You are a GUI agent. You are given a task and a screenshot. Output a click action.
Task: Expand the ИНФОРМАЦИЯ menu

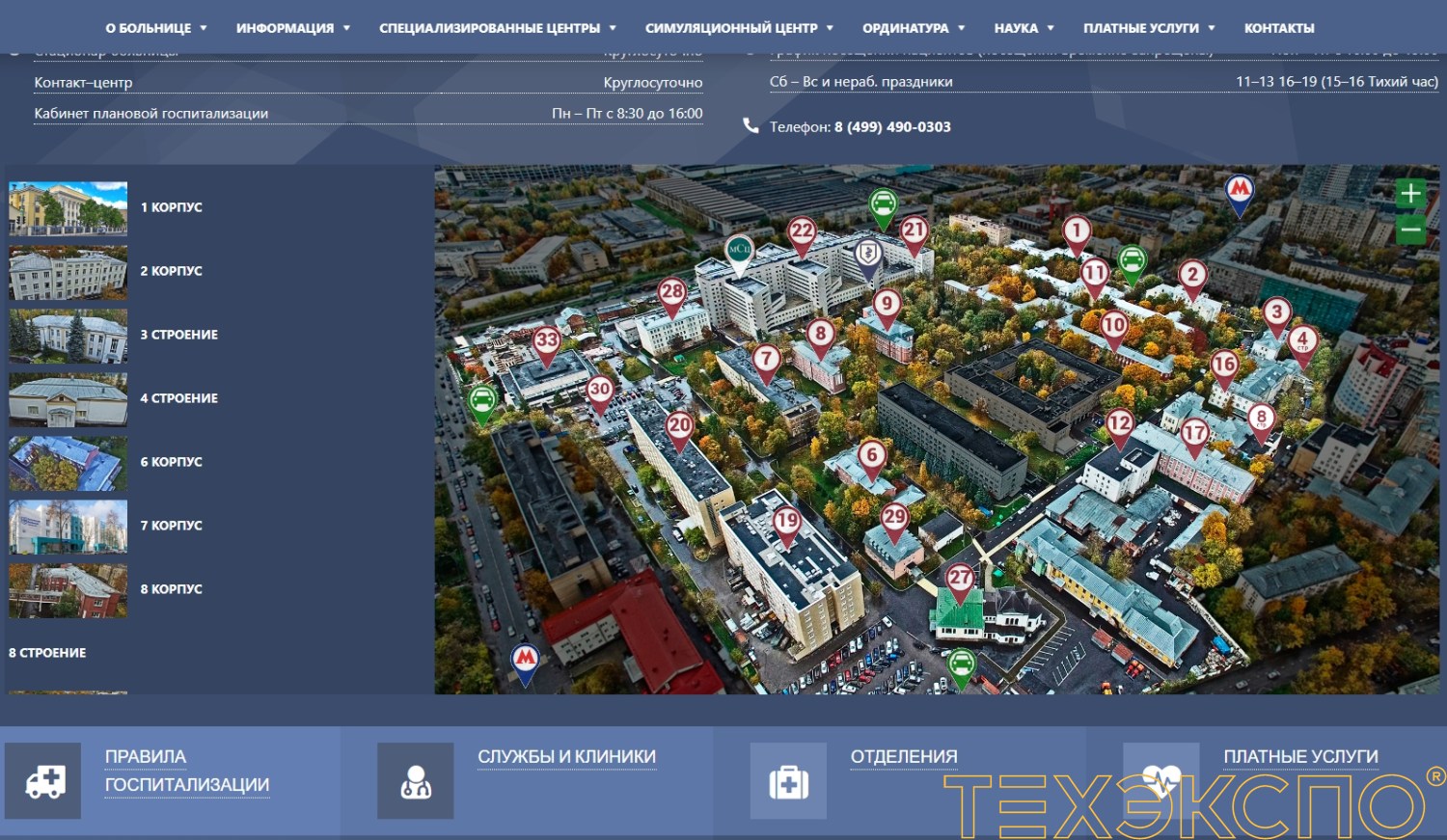(x=293, y=28)
